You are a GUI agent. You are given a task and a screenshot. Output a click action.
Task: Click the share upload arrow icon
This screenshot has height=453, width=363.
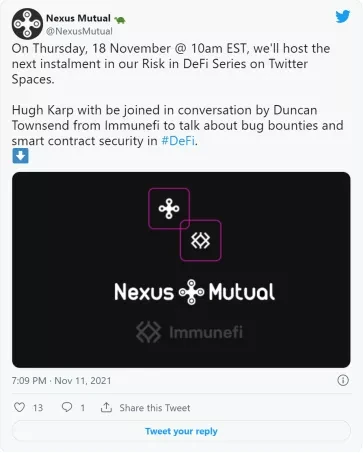(x=106, y=407)
